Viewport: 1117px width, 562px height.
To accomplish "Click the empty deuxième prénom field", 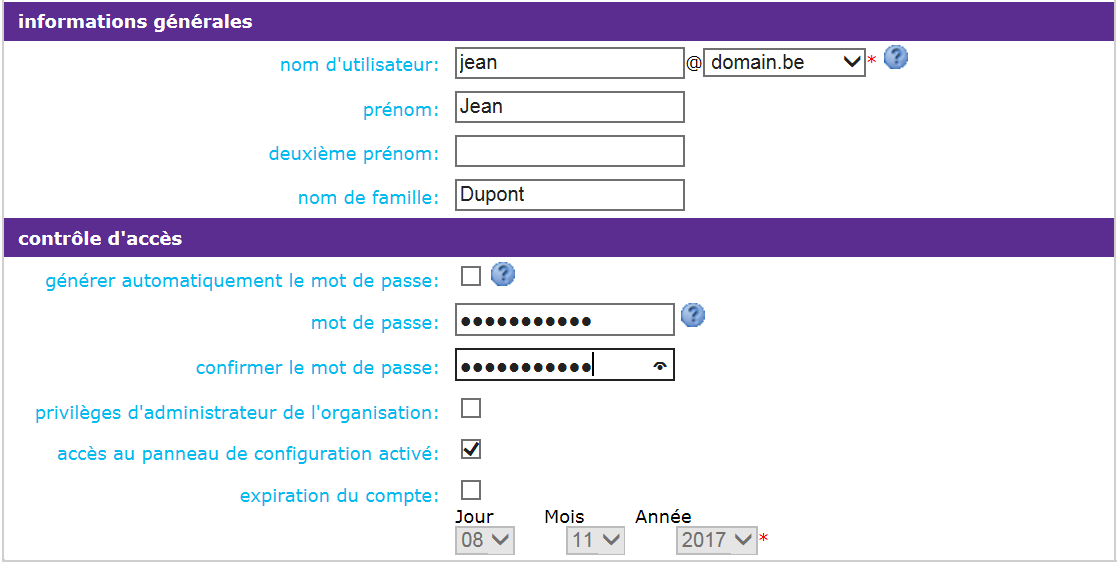I will [569, 151].
